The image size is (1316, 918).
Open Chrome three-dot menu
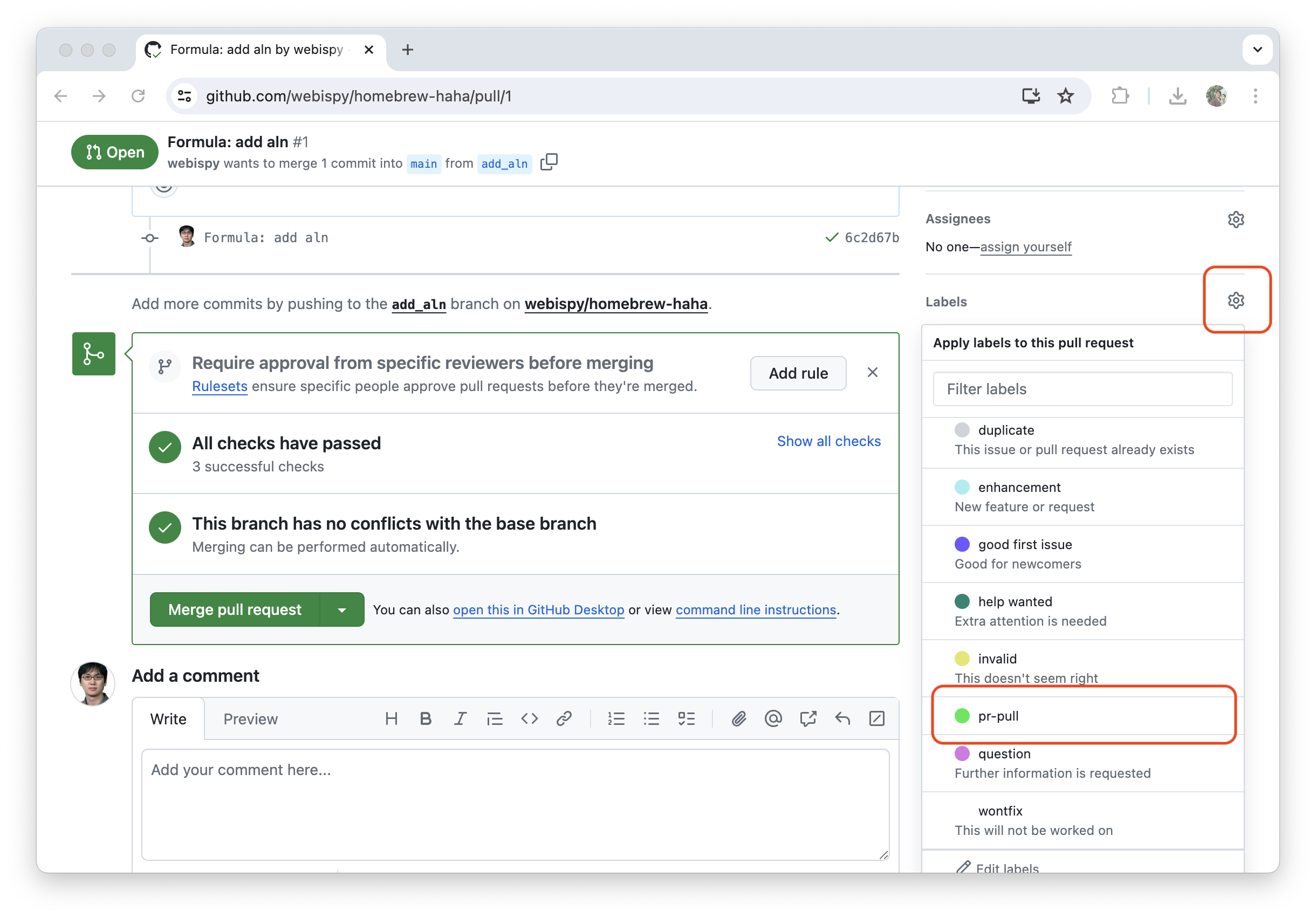pos(1255,95)
